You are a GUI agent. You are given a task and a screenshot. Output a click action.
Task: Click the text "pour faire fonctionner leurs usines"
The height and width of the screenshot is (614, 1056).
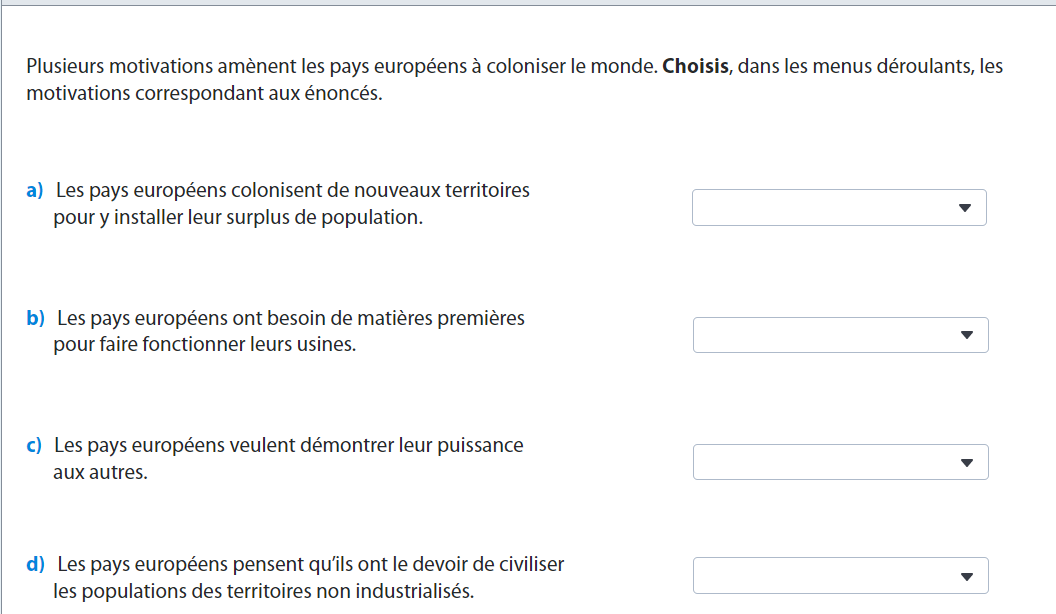pos(204,345)
